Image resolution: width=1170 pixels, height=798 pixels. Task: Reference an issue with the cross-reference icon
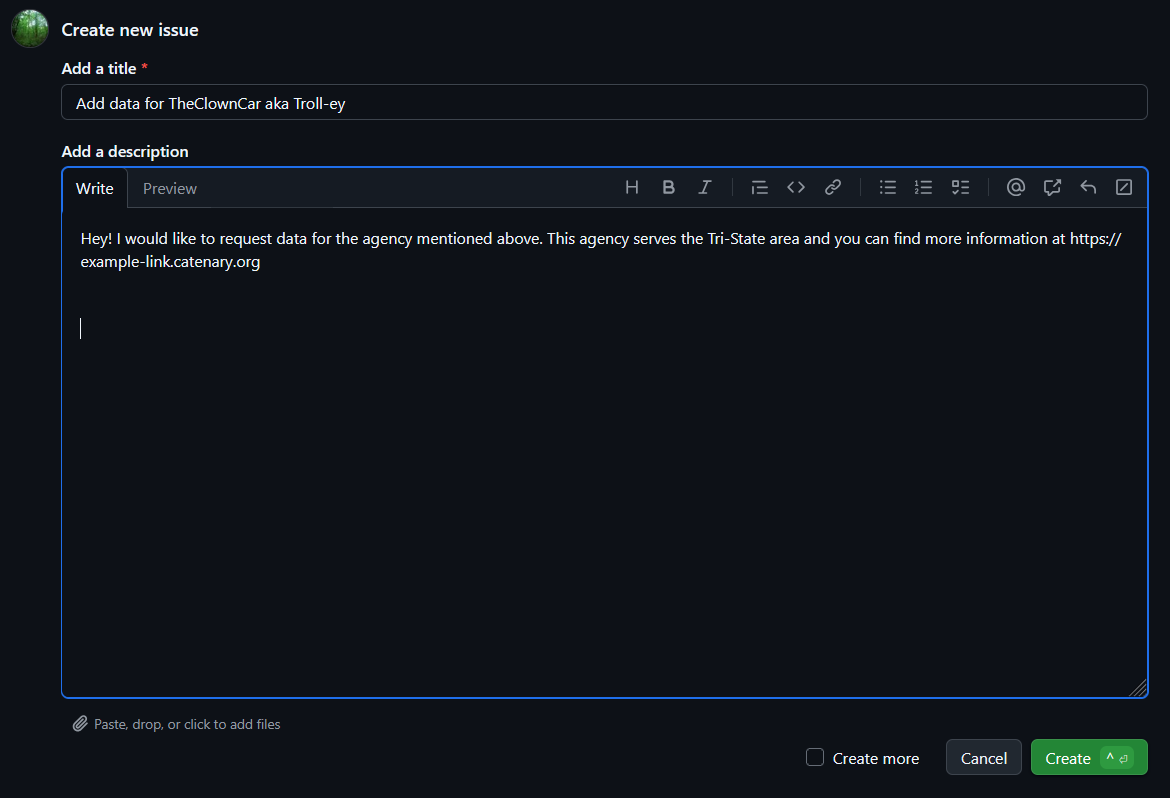1051,187
